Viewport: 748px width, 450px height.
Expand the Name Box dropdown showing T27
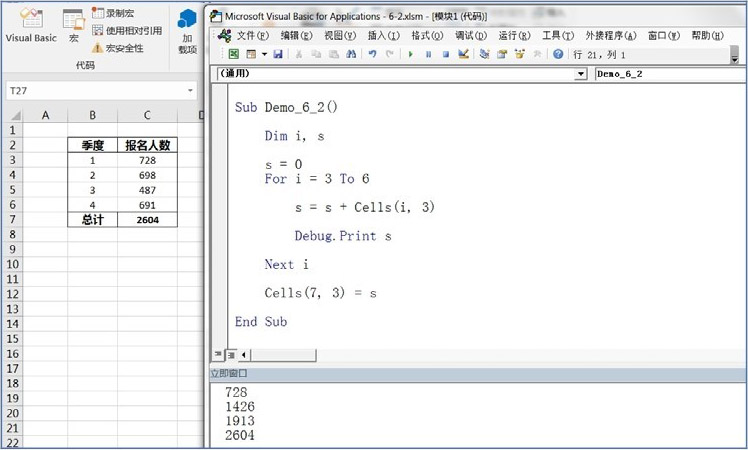point(190,91)
